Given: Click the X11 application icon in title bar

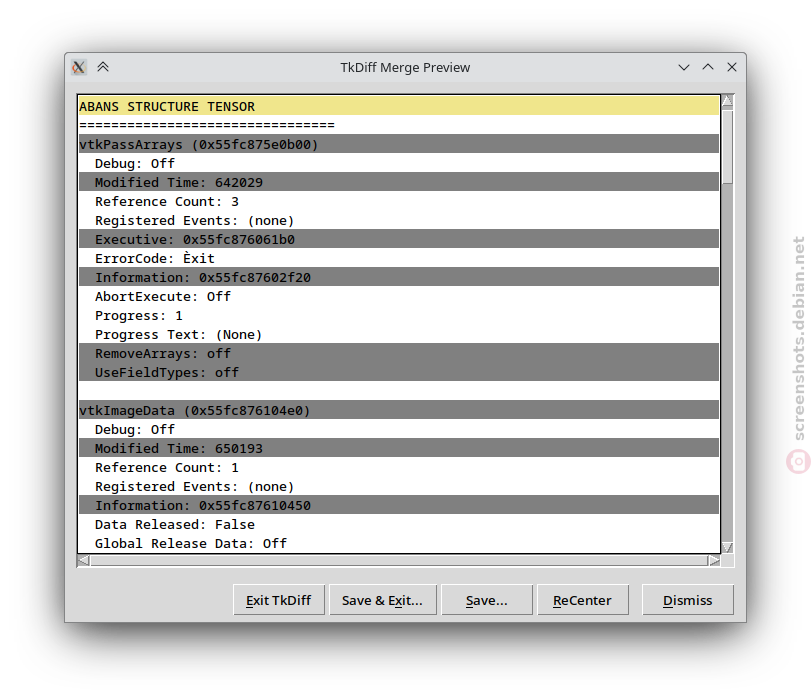Looking at the screenshot, I should pyautogui.click(x=79, y=67).
